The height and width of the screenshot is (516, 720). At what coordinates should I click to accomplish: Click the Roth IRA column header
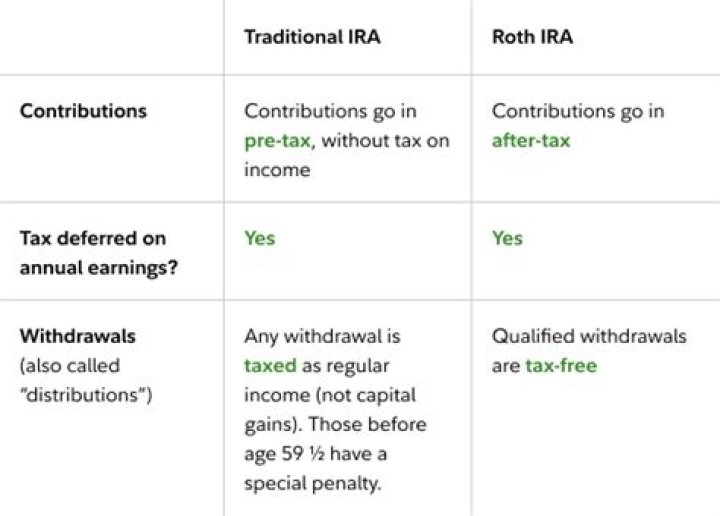click(x=532, y=37)
